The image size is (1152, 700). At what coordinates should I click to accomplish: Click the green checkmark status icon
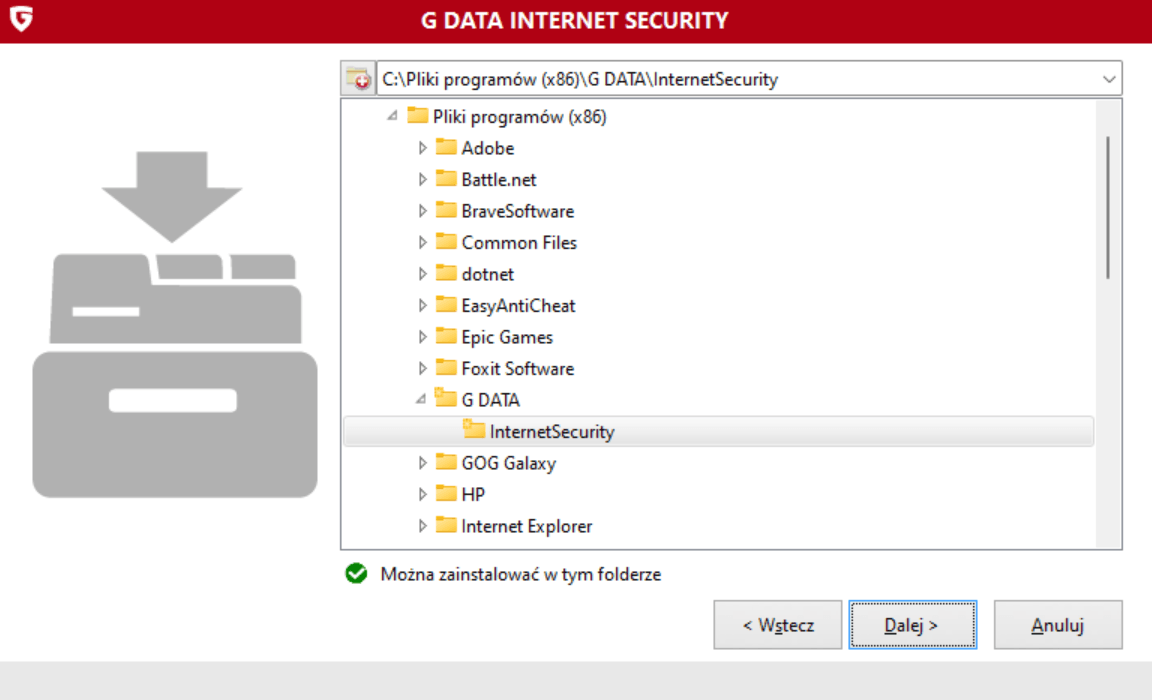coord(355,574)
